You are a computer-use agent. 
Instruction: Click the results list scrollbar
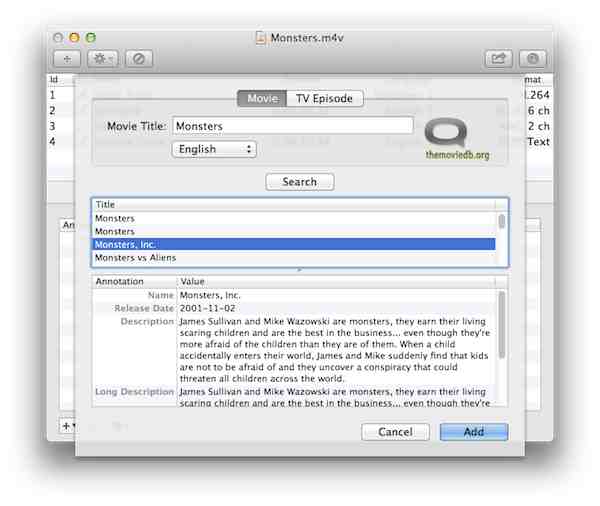click(501, 222)
